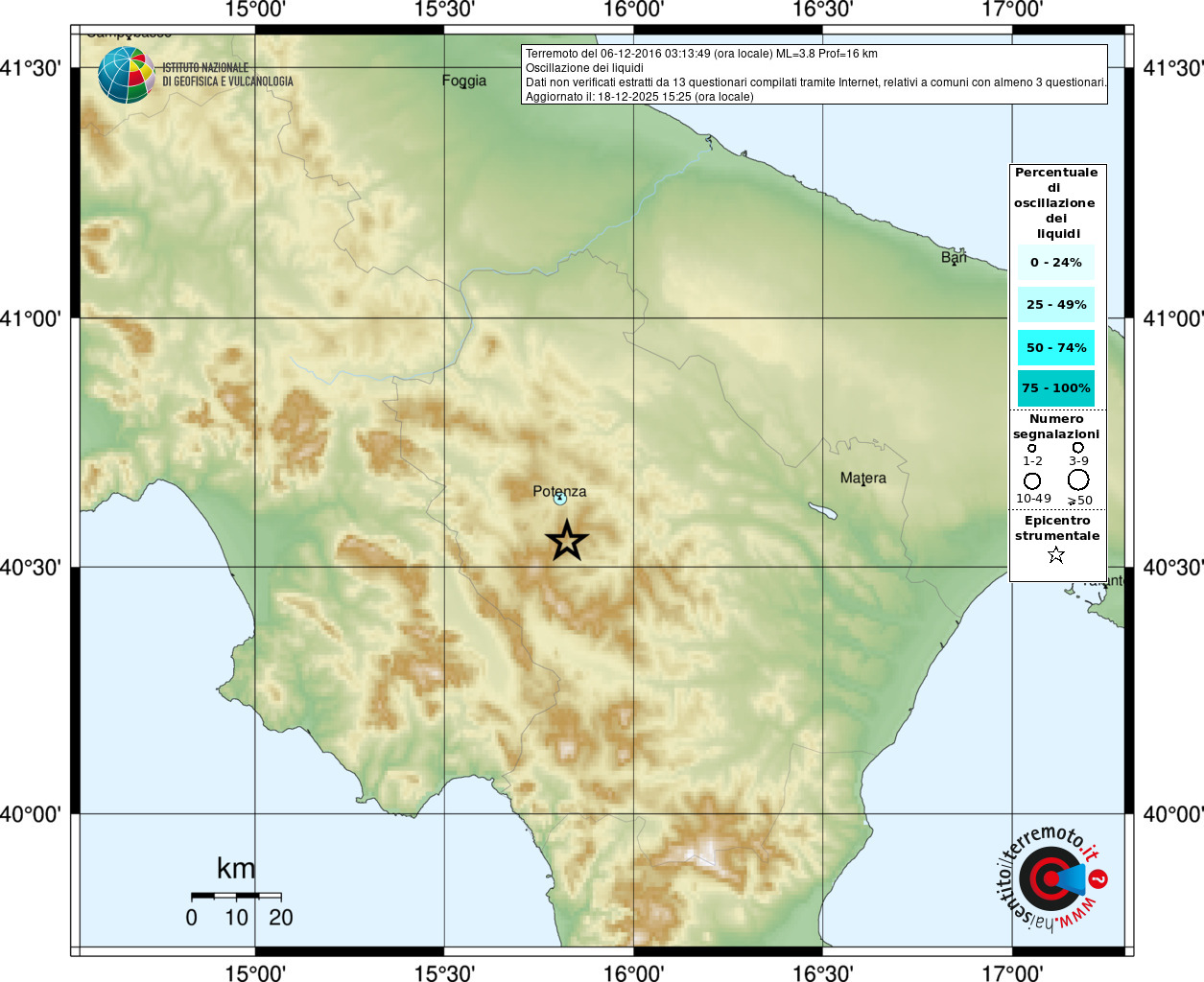
Task: Click the 'Istituto Nazionale di Geofisica' text
Action: tap(227, 75)
